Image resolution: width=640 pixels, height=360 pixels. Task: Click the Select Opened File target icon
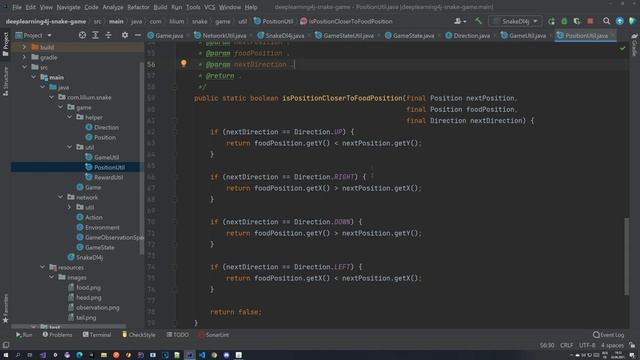pos(82,36)
